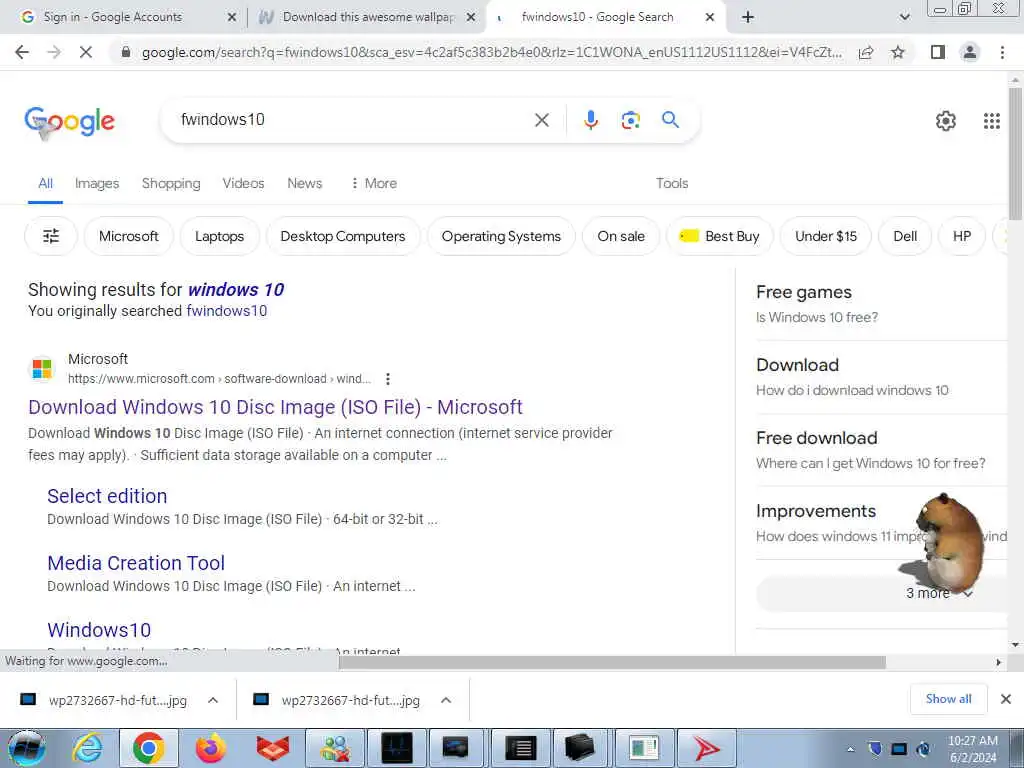Open Microsoft result options menu
This screenshot has height=768, width=1024.
pos(388,379)
